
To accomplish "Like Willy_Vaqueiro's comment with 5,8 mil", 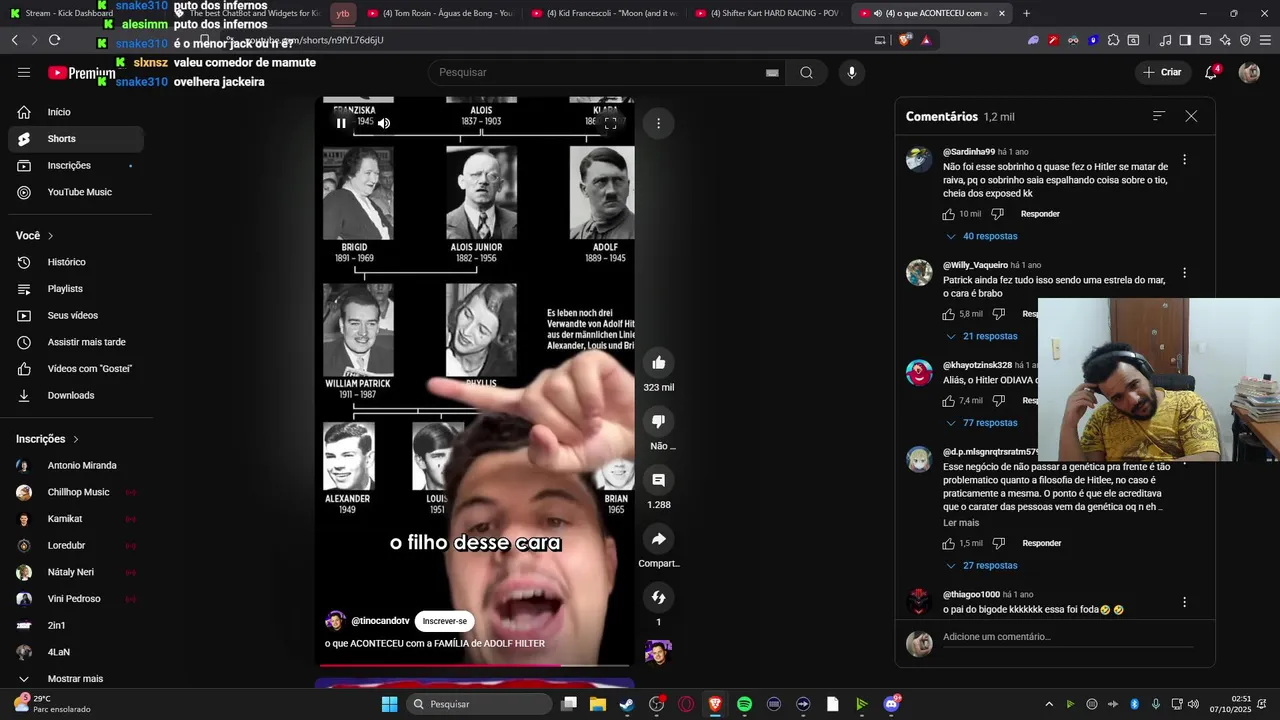I will point(949,314).
